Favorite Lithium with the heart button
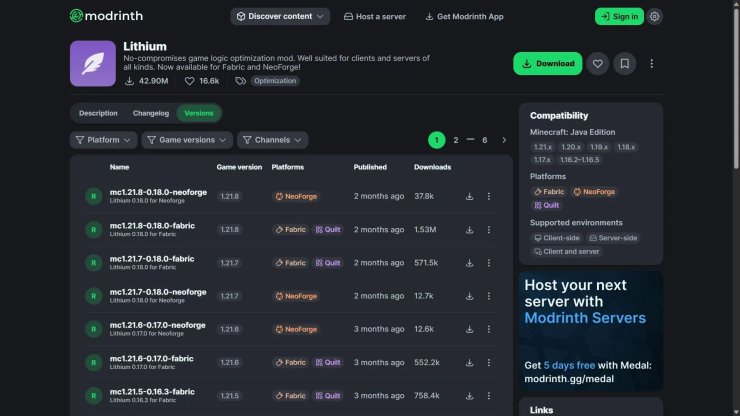Screen dimensions: 740x416 pos(597,63)
